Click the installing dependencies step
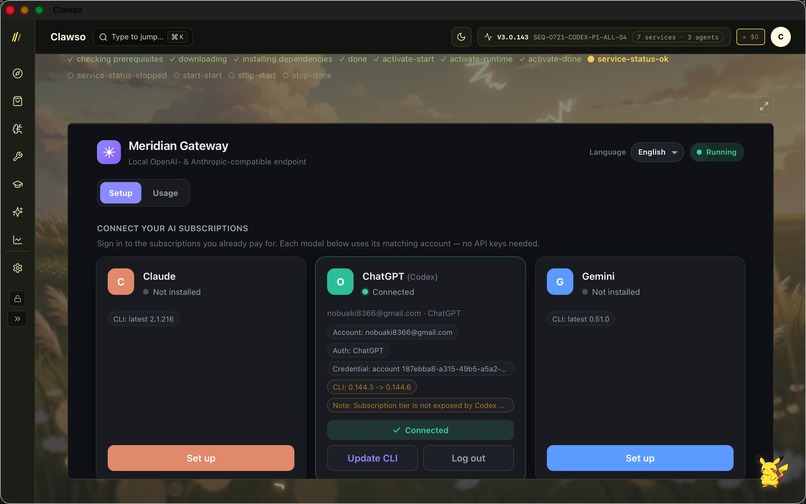 point(283,59)
